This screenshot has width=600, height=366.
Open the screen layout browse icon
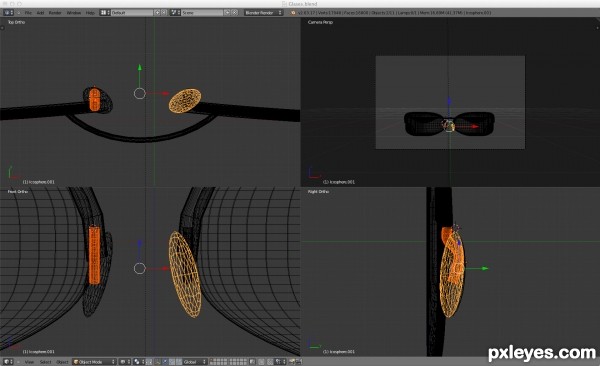(x=105, y=13)
